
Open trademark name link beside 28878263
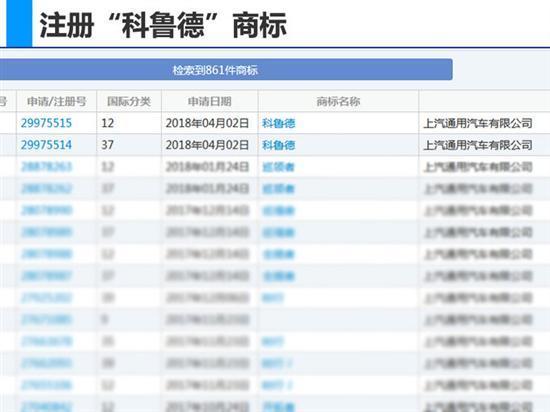(279, 167)
